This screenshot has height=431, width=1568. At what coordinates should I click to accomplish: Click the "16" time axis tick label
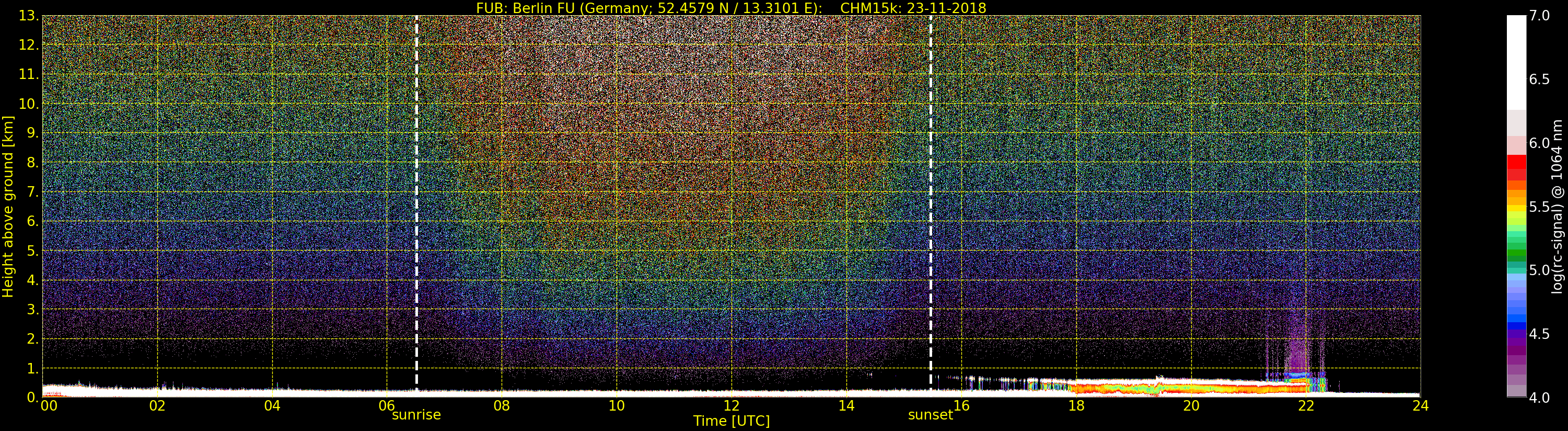click(x=961, y=406)
